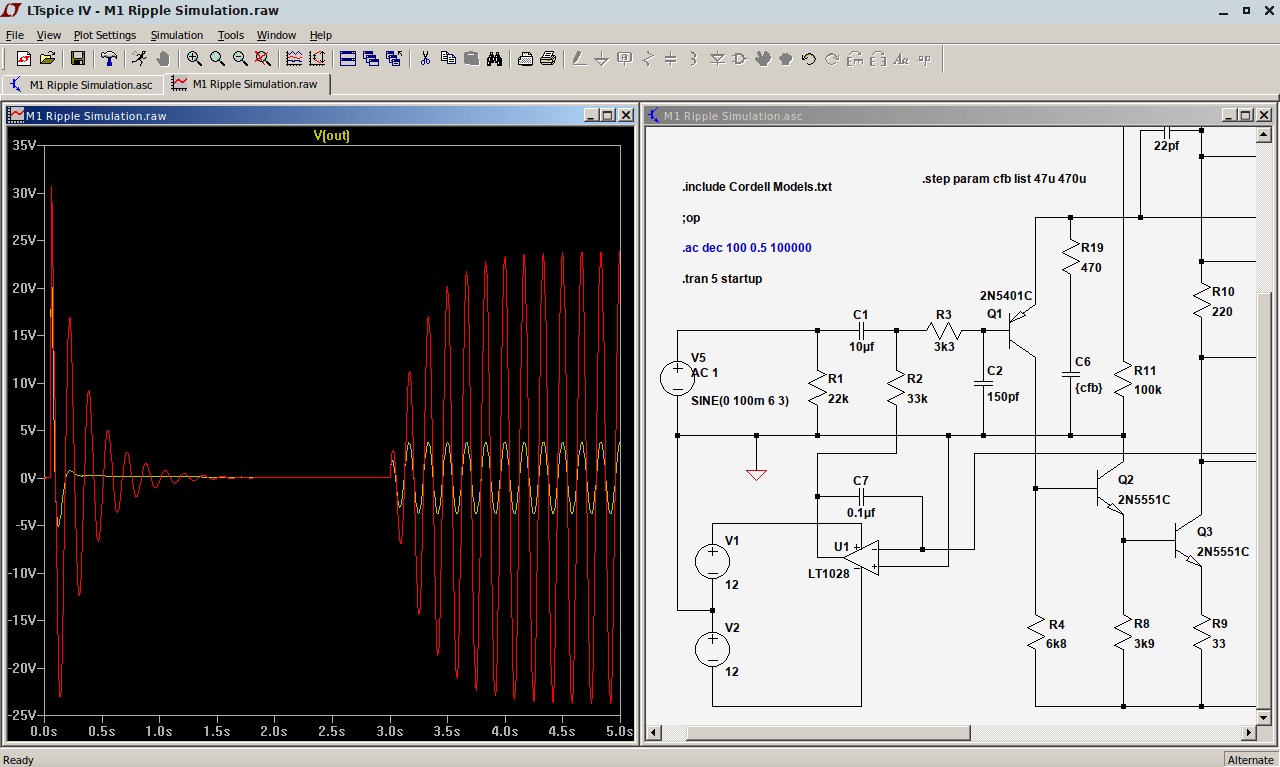Open the File menu
Viewport: 1280px width, 767px height.
tap(14, 35)
